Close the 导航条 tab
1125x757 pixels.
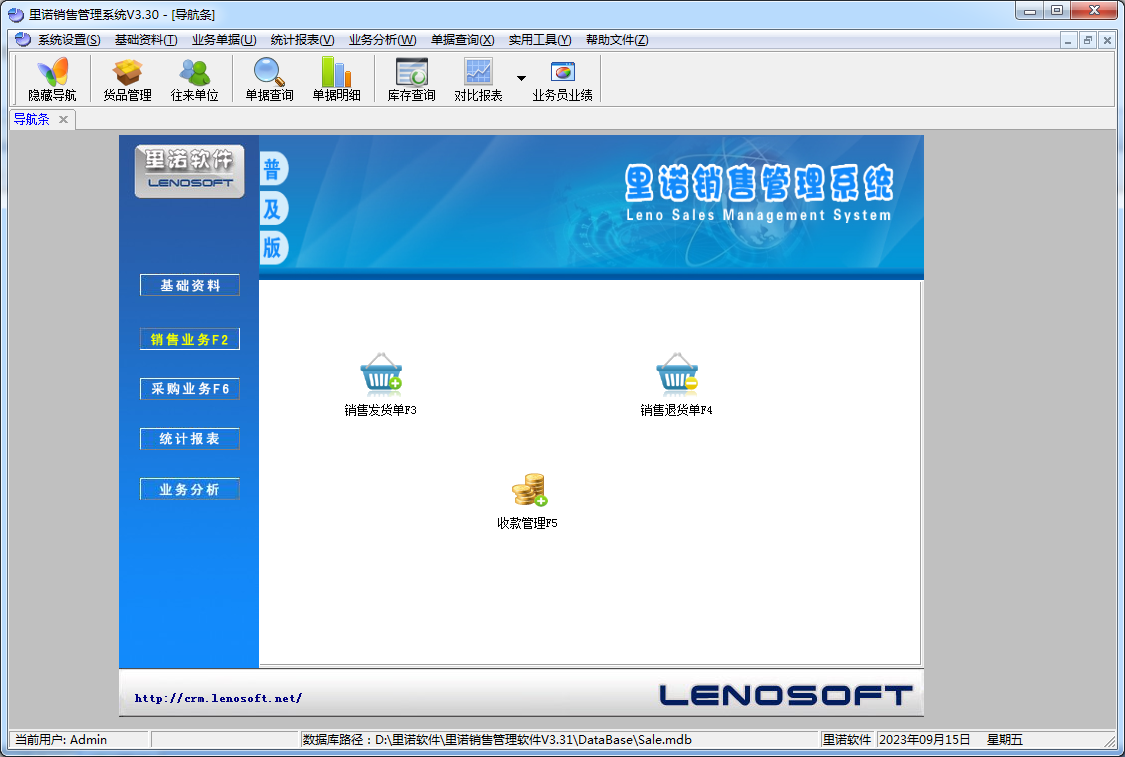pos(63,119)
